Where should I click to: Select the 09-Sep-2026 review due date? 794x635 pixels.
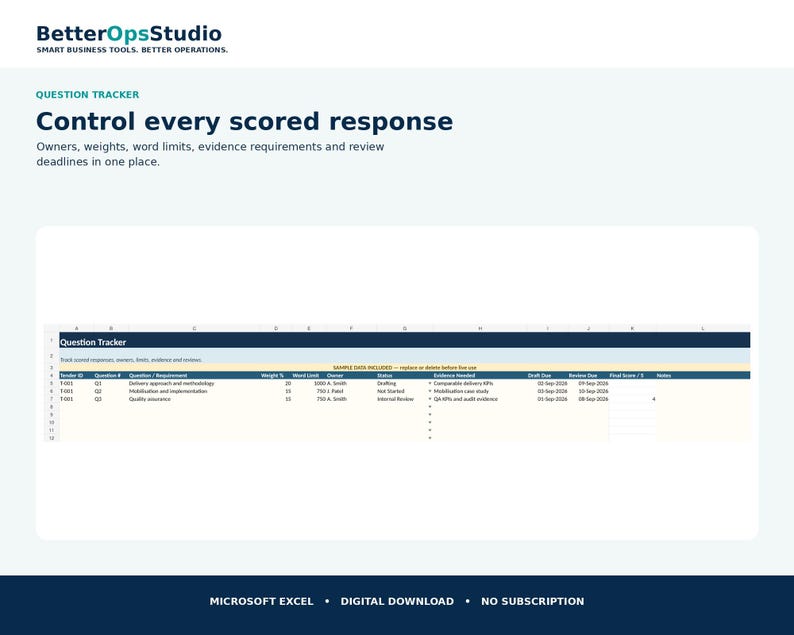click(588, 383)
